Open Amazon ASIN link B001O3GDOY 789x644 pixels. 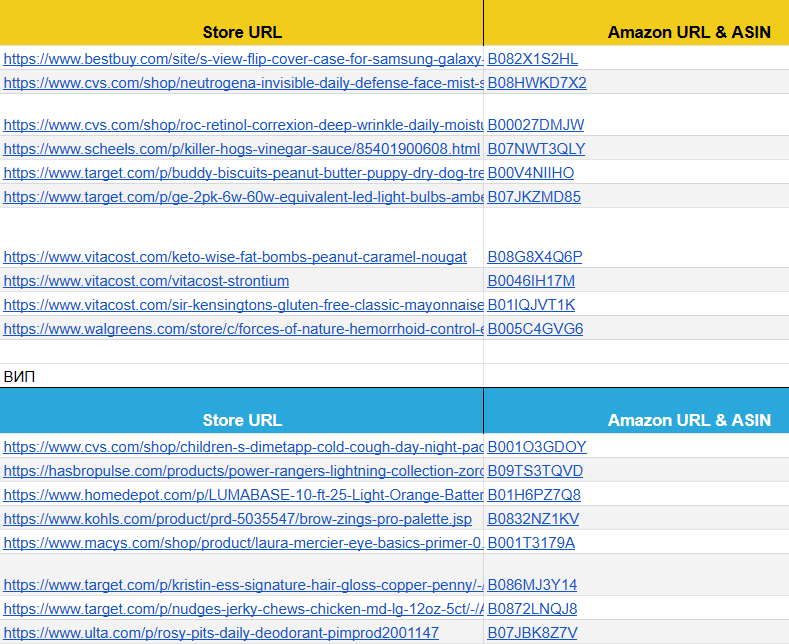537,447
